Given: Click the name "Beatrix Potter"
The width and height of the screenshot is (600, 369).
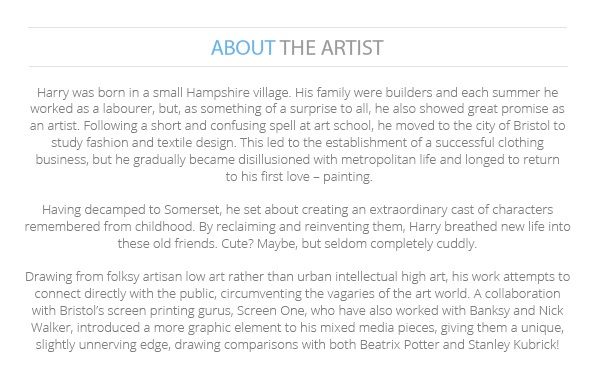Looking at the screenshot, I should 399,345.
